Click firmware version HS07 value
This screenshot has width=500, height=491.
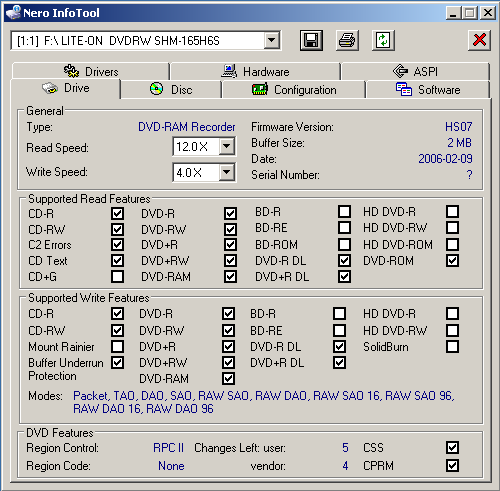(459, 127)
